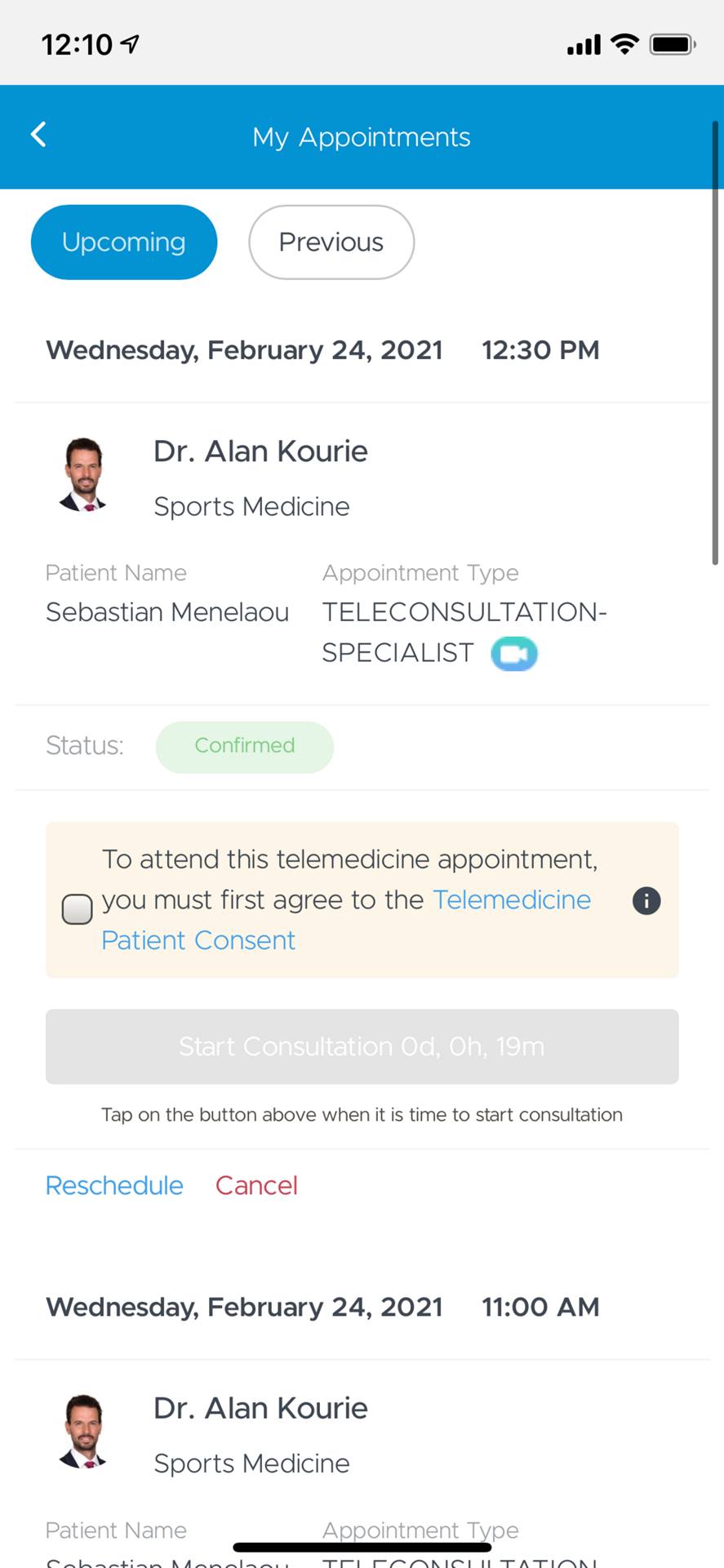This screenshot has width=724, height=1568.
Task: Tap the home indicator bar at bottom
Action: coord(362,1548)
